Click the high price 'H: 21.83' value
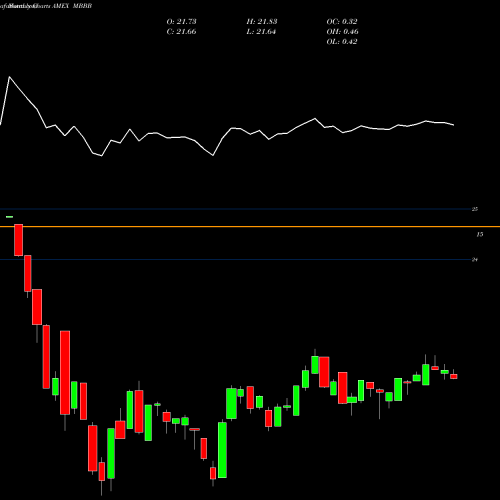 pyautogui.click(x=262, y=21)
